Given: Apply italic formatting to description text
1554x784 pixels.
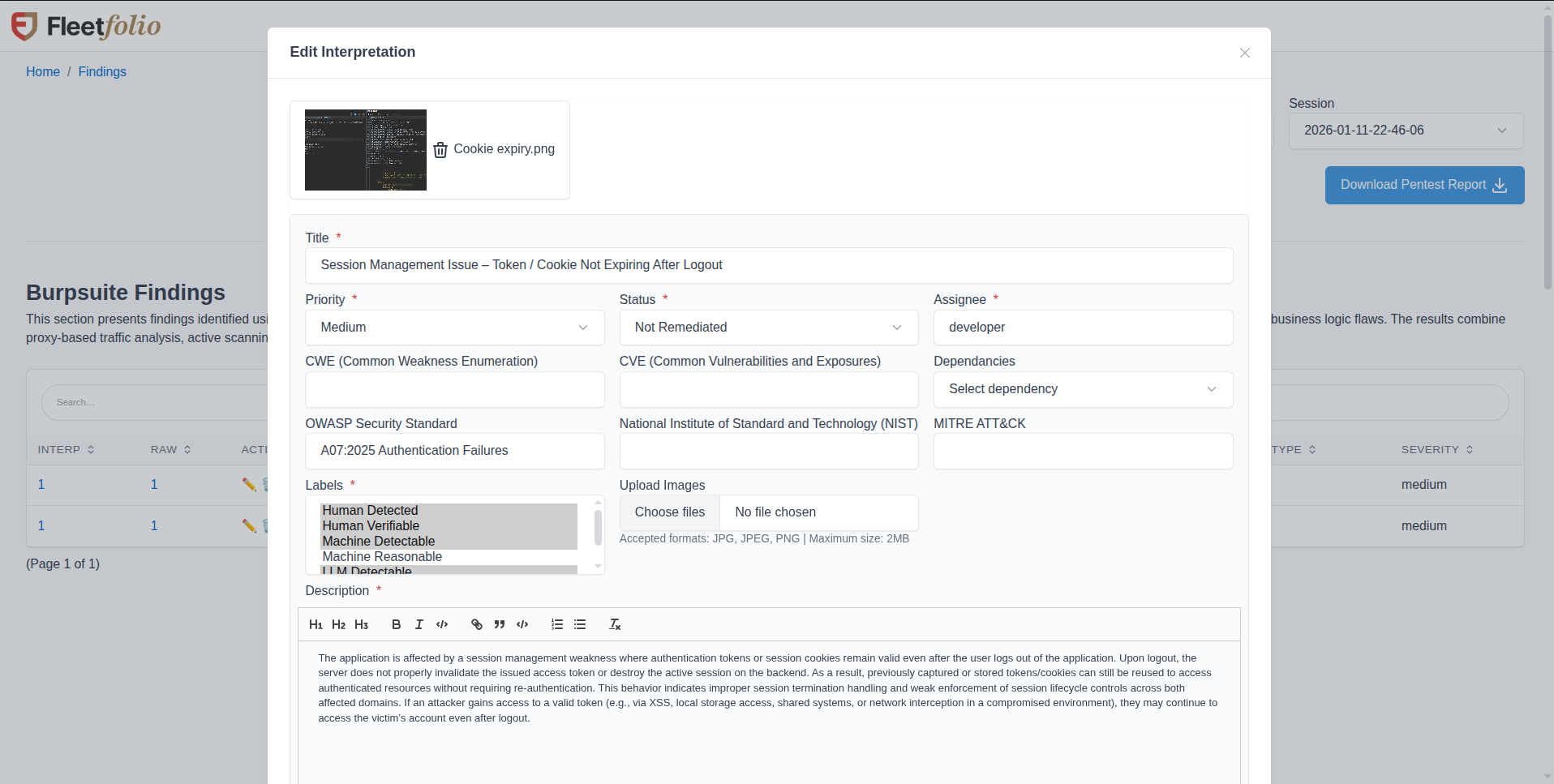Looking at the screenshot, I should [419, 624].
